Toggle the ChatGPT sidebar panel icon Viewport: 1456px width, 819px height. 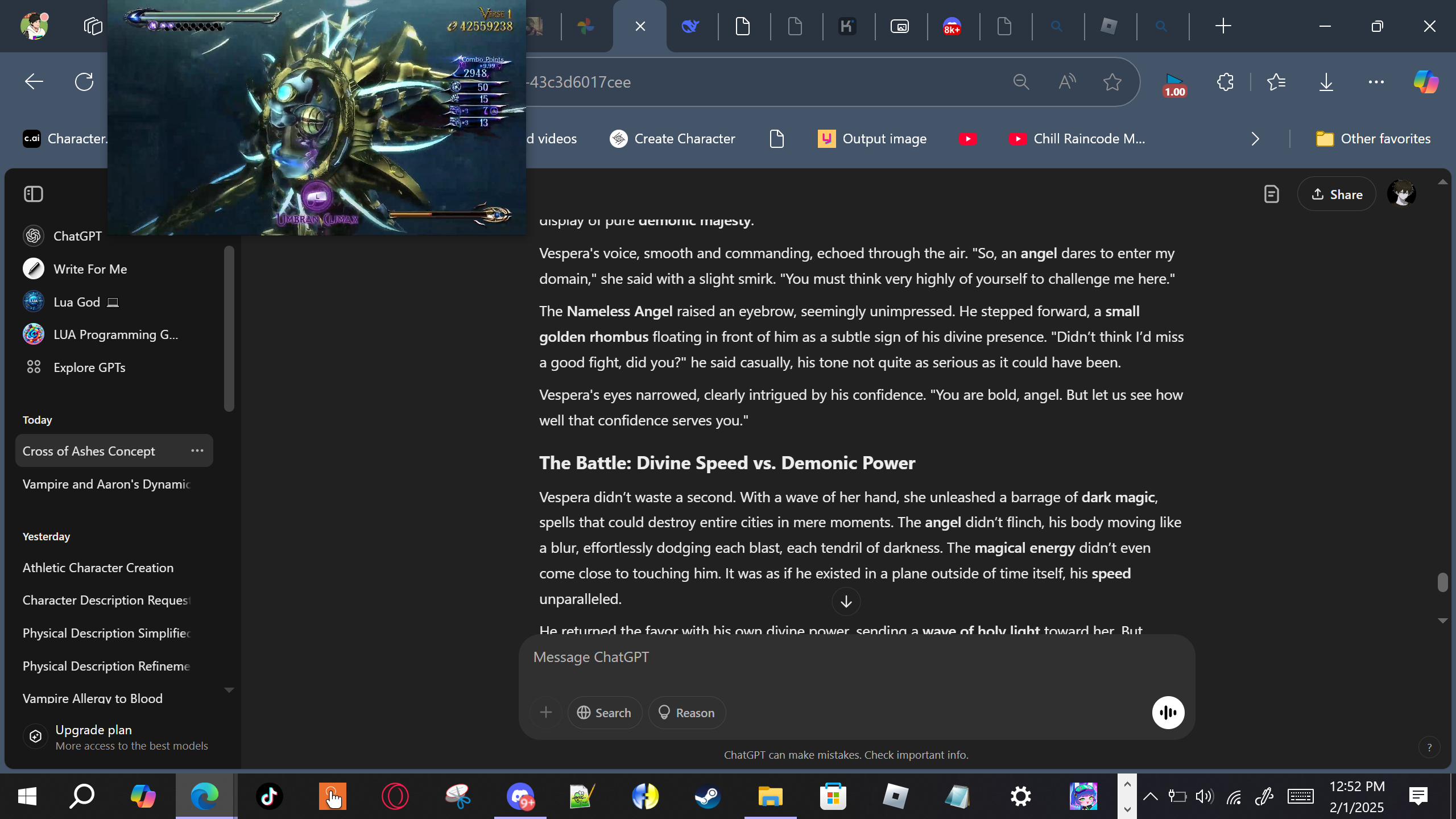point(34,194)
